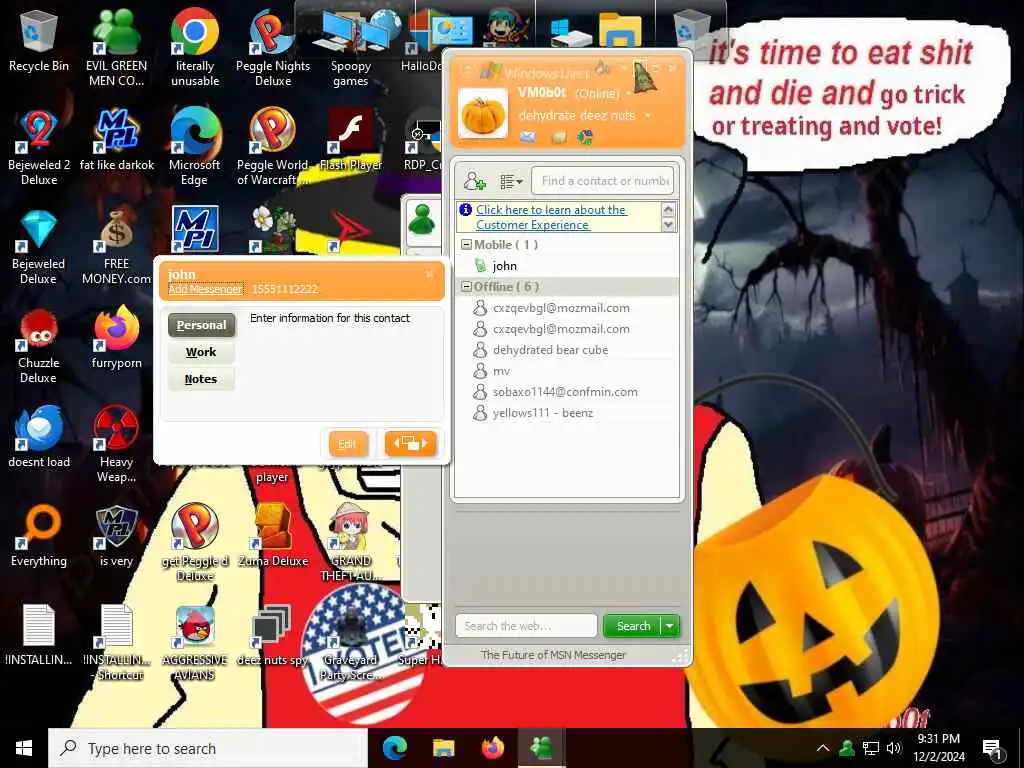Open the furryporn Firefox shortcut
The image size is (1024, 768).
coord(116,338)
